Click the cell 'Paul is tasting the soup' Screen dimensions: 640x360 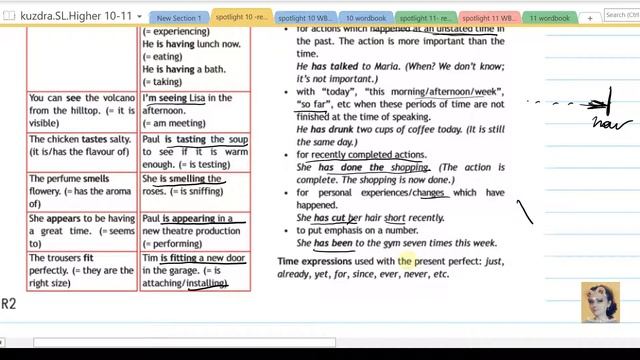pos(195,152)
